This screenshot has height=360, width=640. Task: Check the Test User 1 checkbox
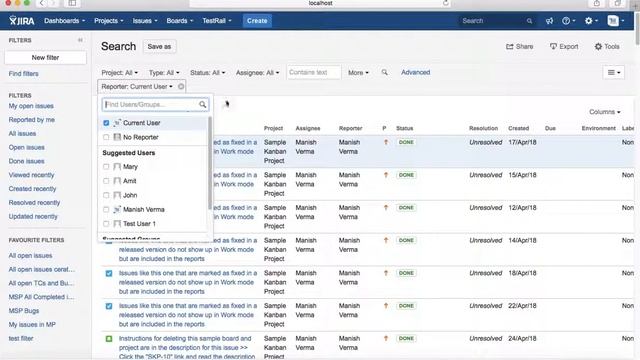click(106, 224)
